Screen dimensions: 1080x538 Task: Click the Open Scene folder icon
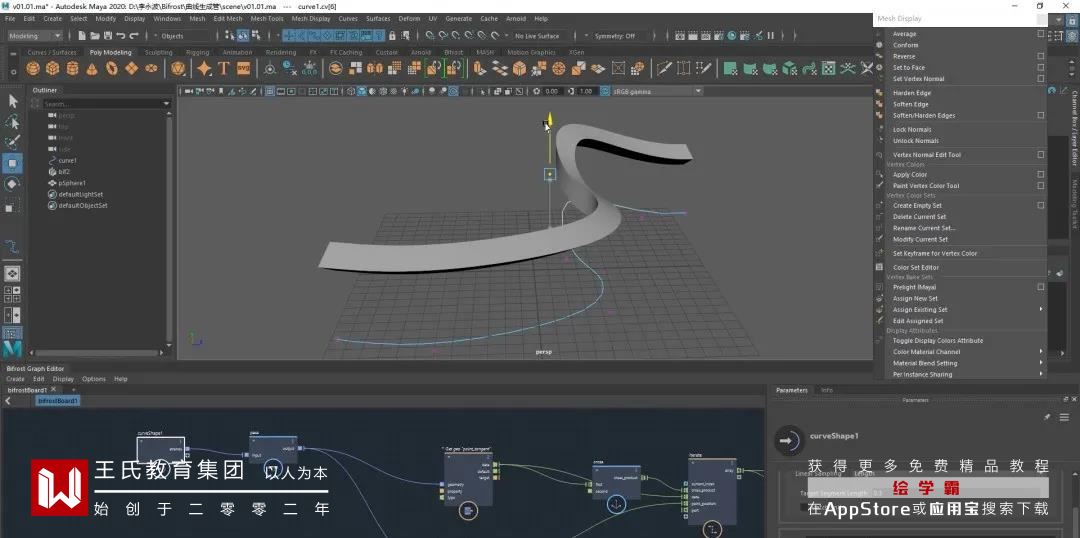pyautogui.click(x=95, y=36)
